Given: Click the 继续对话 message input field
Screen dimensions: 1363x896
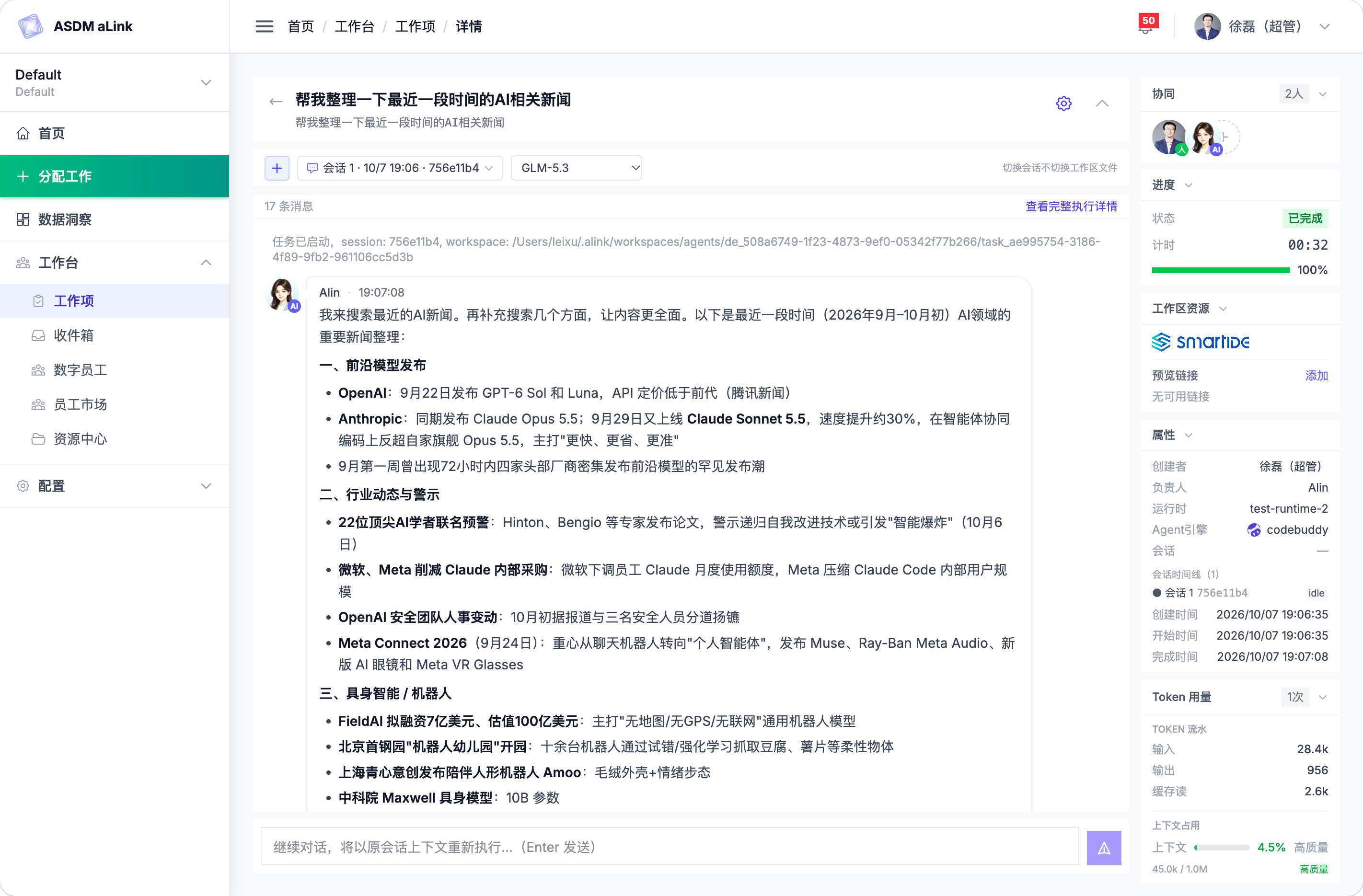Looking at the screenshot, I should (x=670, y=847).
